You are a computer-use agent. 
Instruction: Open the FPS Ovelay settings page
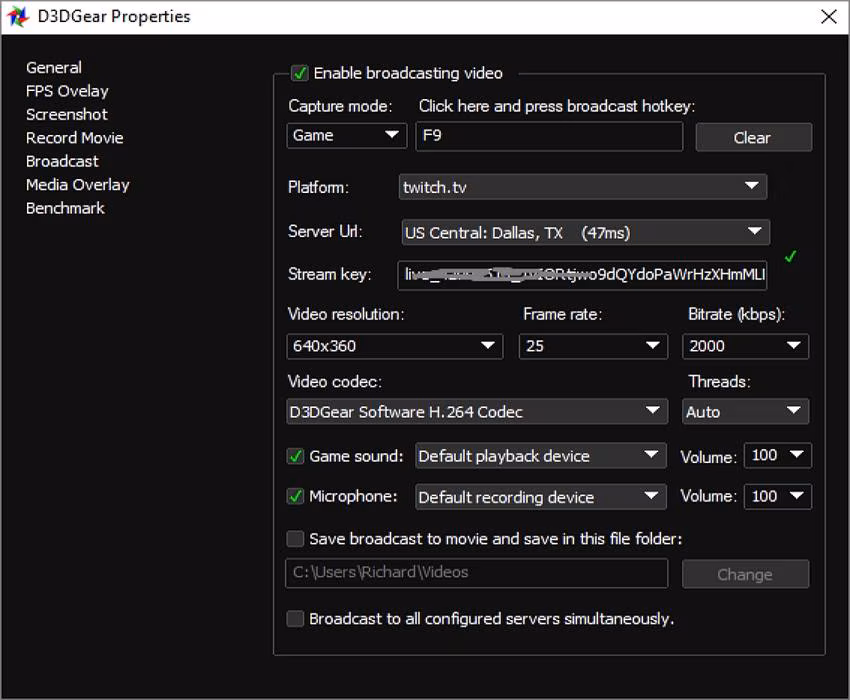67,91
